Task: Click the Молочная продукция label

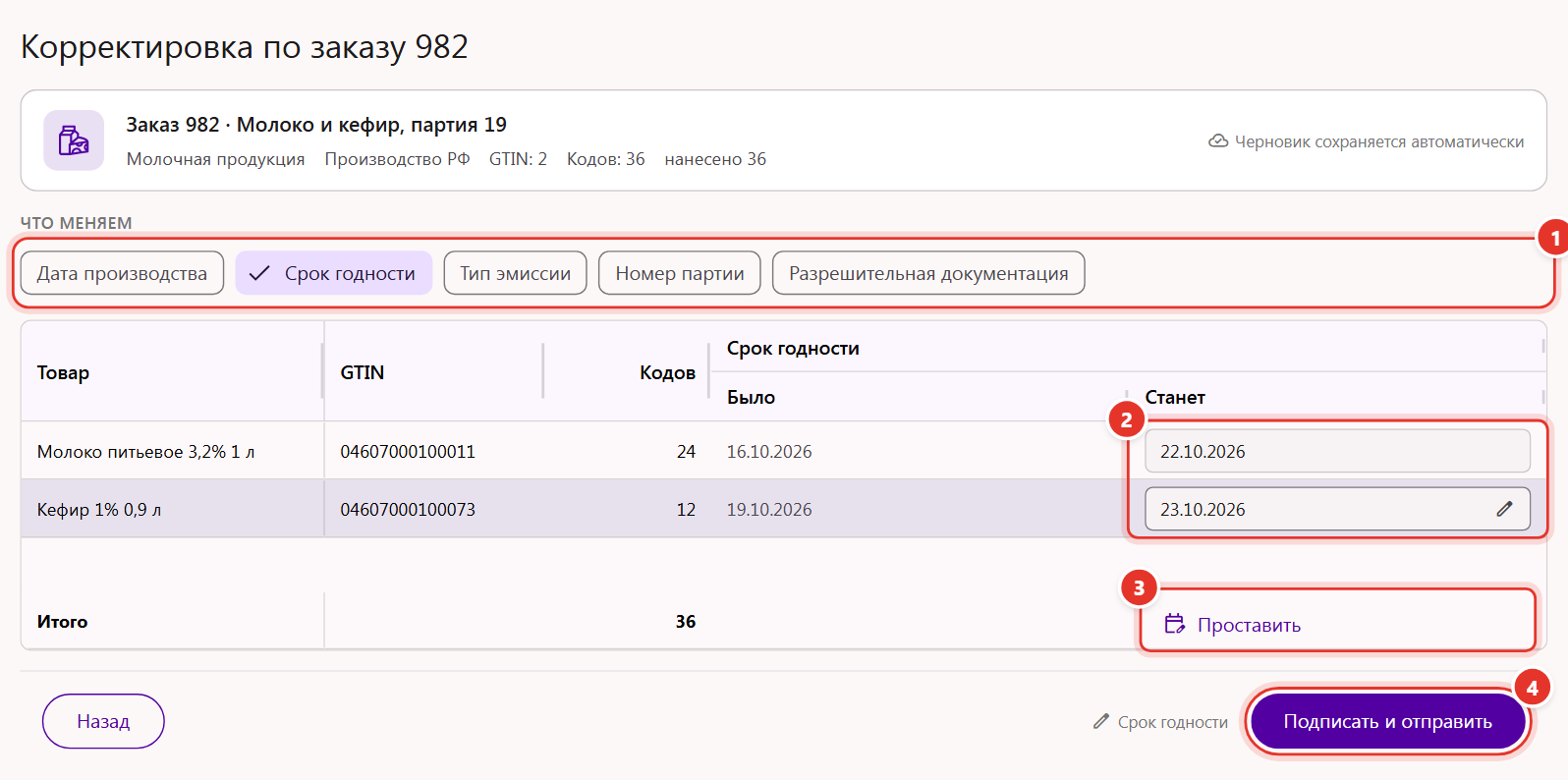Action: click(x=215, y=159)
